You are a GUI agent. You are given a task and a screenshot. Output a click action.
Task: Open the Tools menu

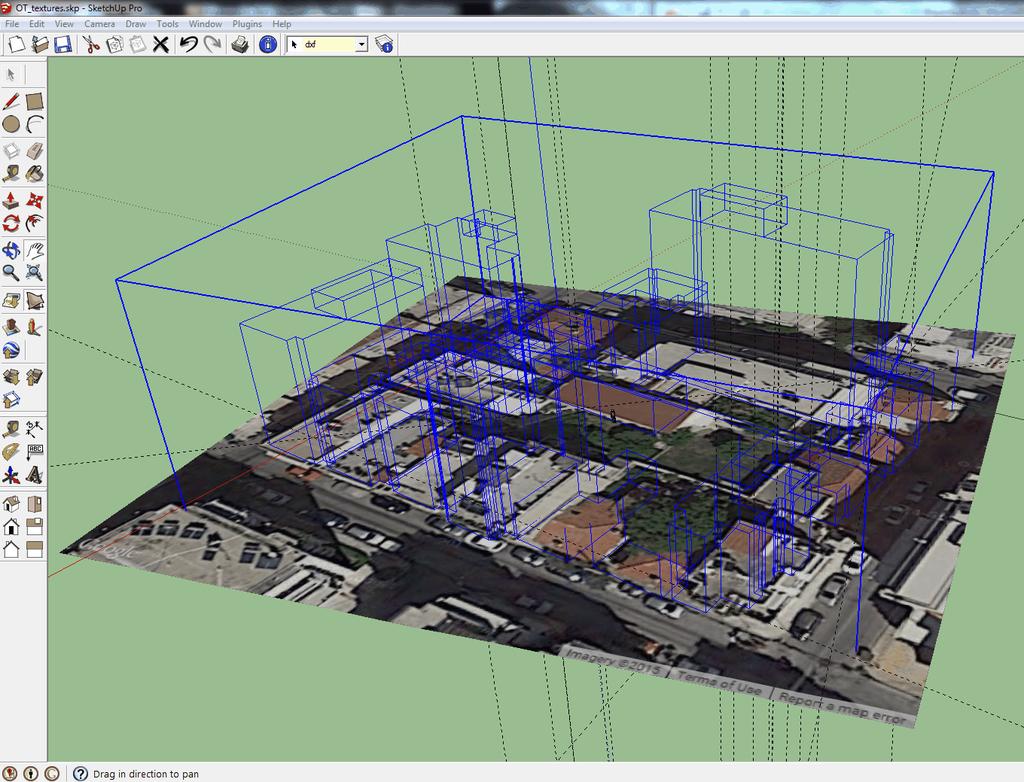pyautogui.click(x=167, y=24)
